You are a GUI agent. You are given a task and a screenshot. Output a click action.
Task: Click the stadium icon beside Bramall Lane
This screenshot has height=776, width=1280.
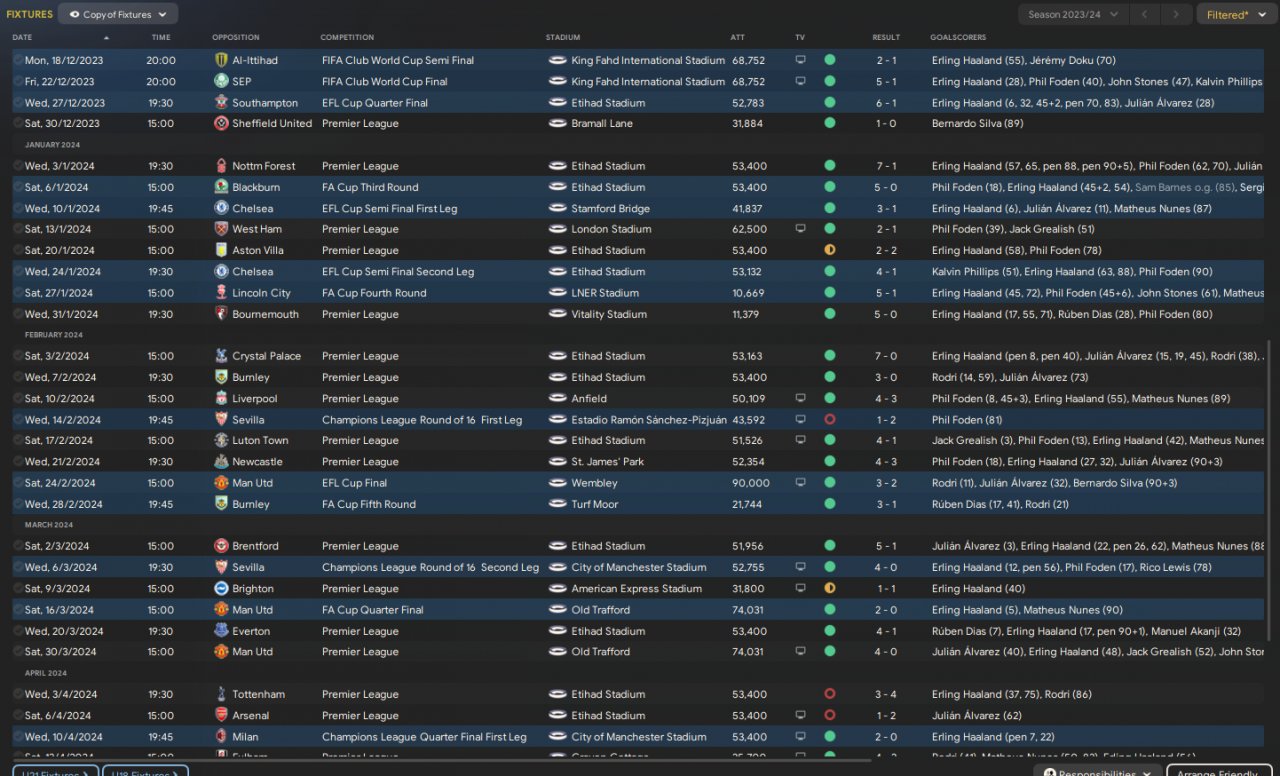[x=557, y=123]
